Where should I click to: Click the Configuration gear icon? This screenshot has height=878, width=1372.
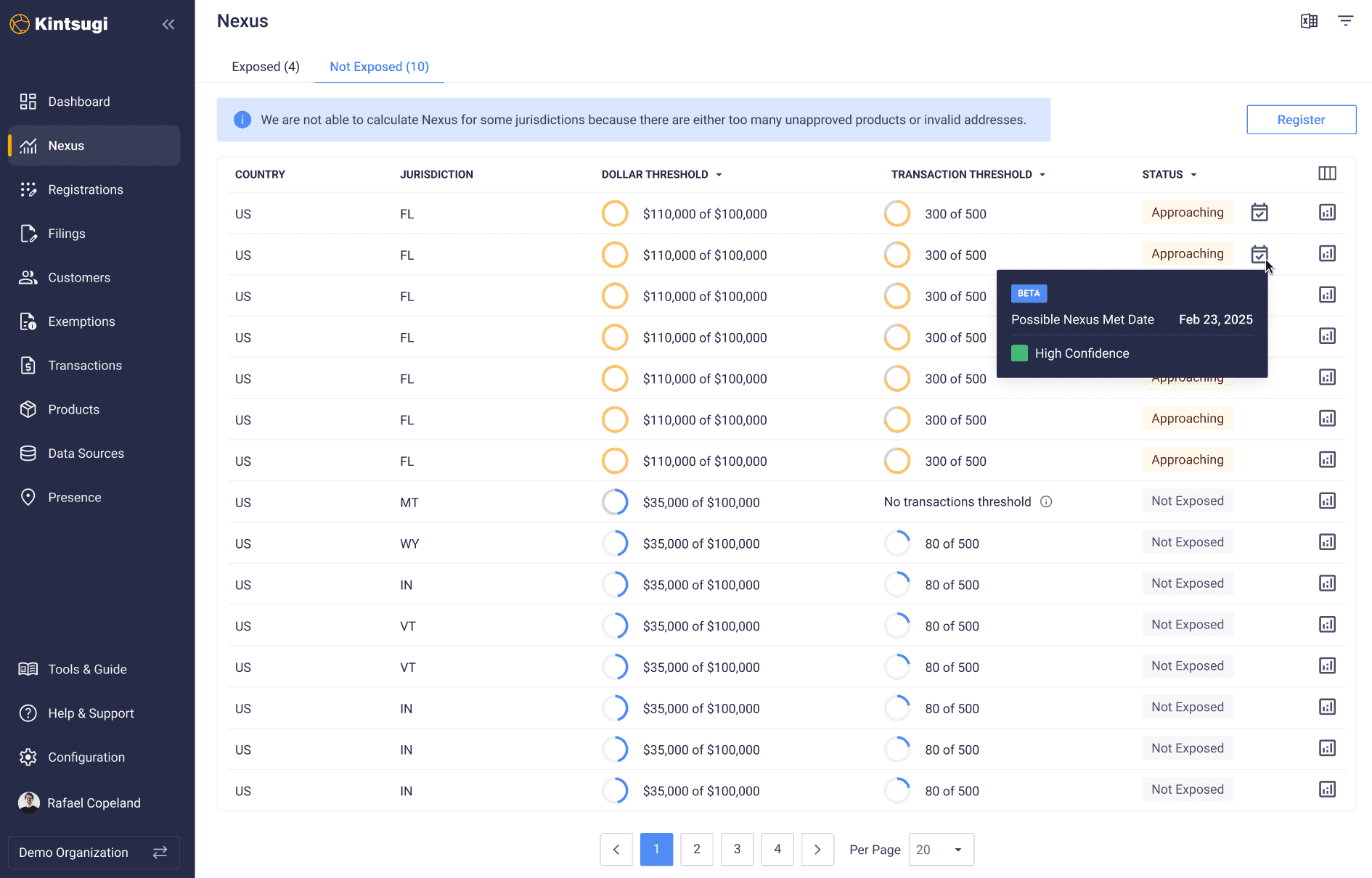pyautogui.click(x=28, y=757)
